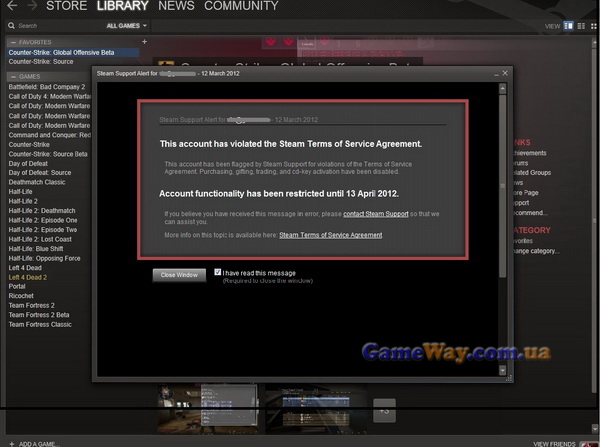Switch to detail view icon
Viewport: 600px width, 447px height.
coord(568,25)
